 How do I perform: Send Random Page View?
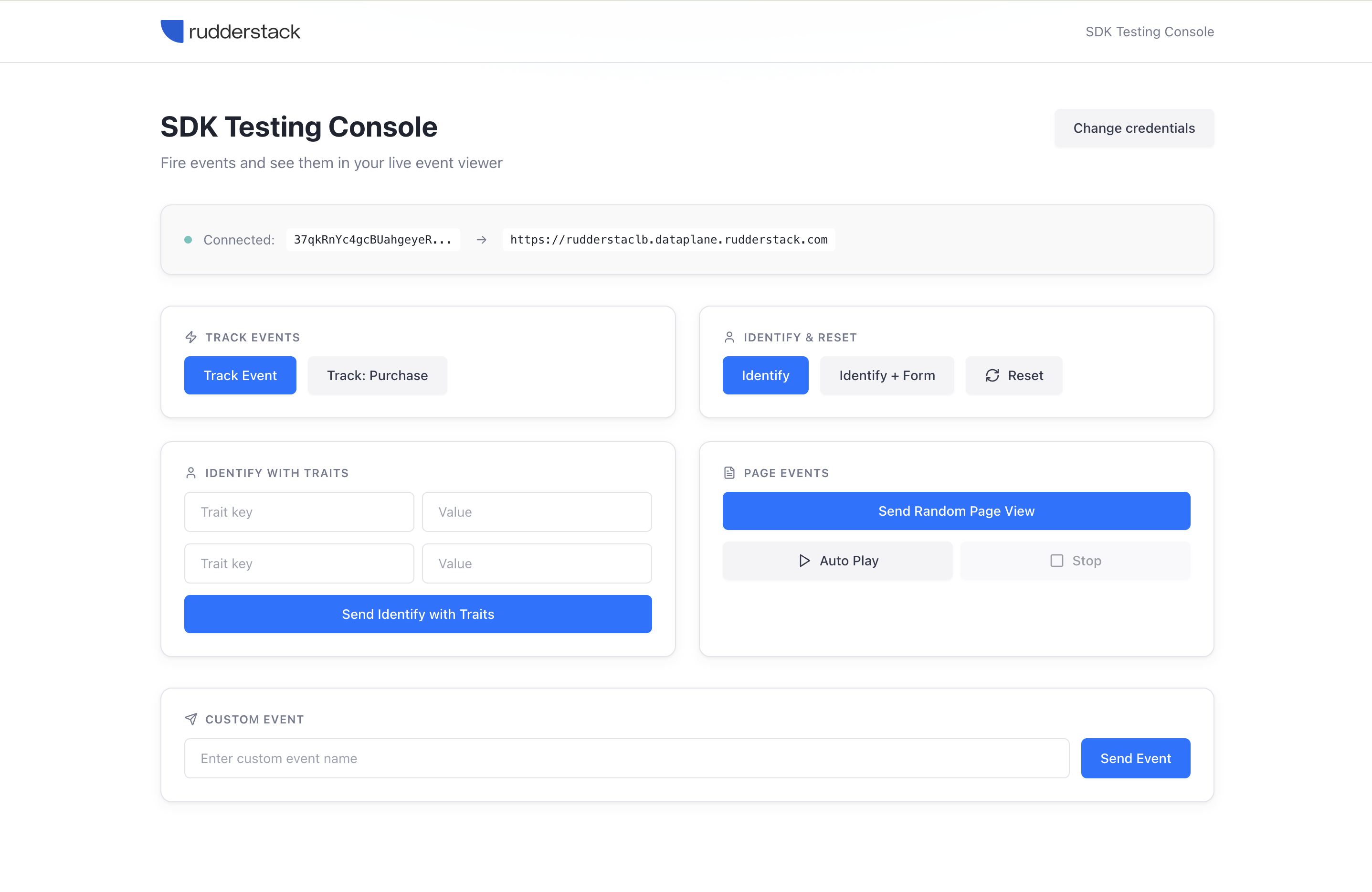[956, 511]
